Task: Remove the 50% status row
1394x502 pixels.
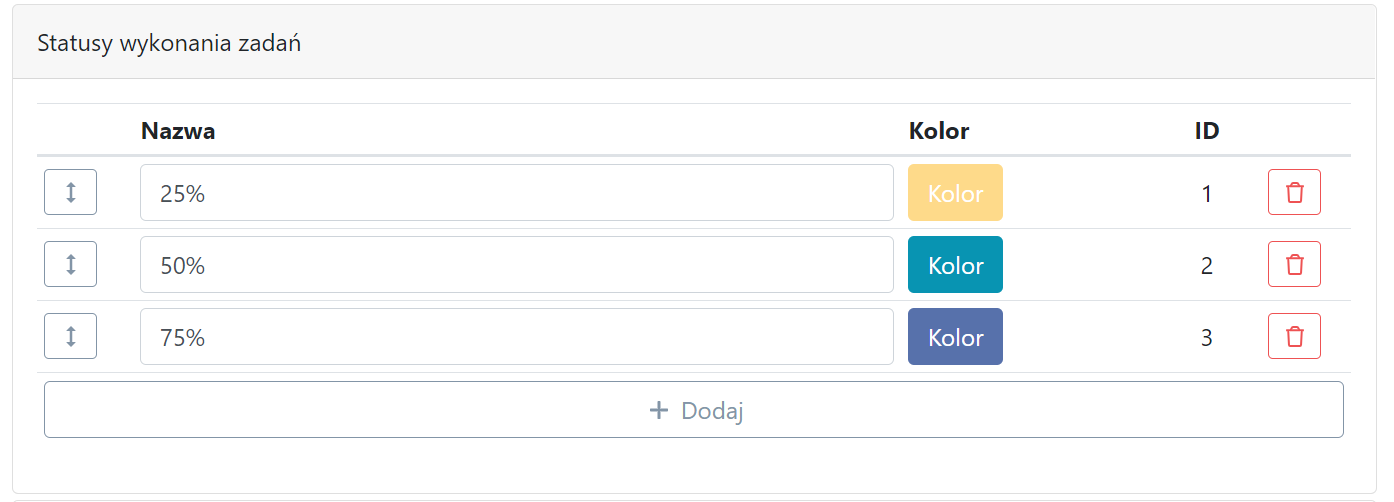Action: [1294, 264]
